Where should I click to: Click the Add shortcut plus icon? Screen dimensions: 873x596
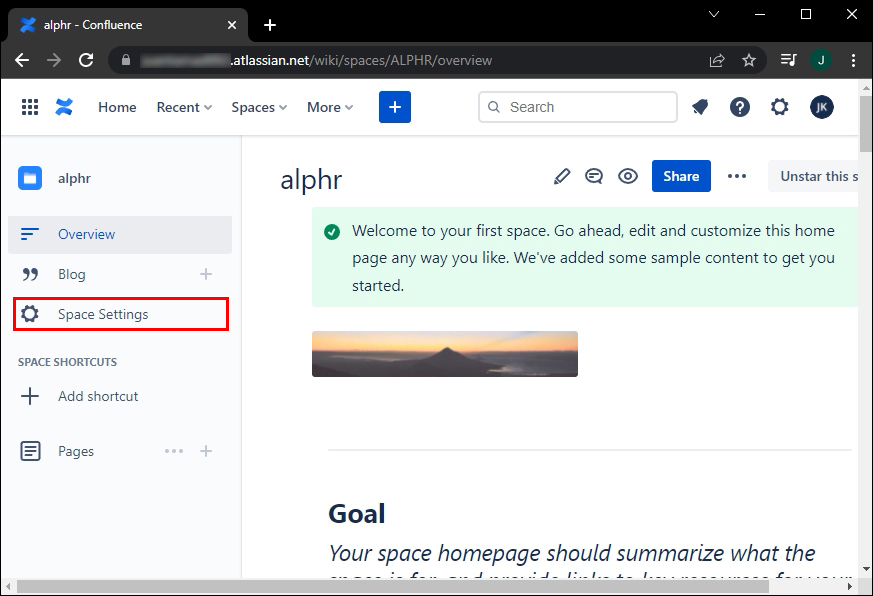coord(30,396)
